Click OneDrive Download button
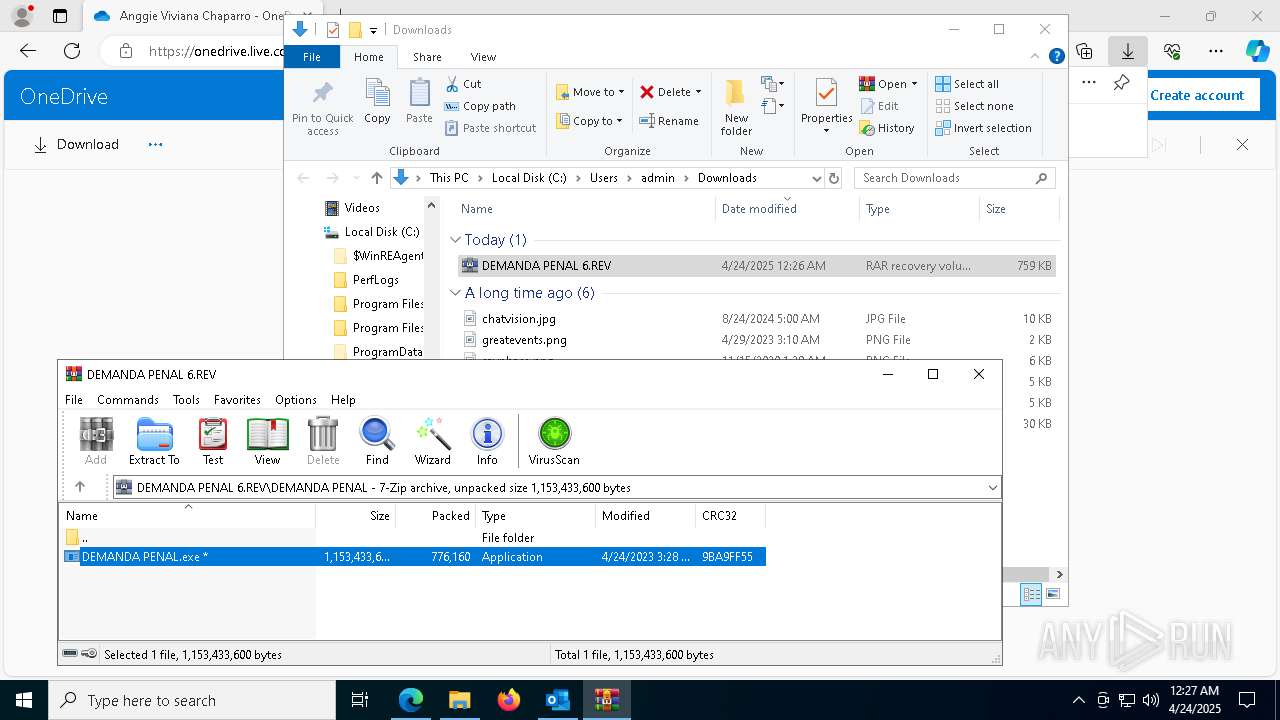This screenshot has height=720, width=1280. click(x=76, y=144)
